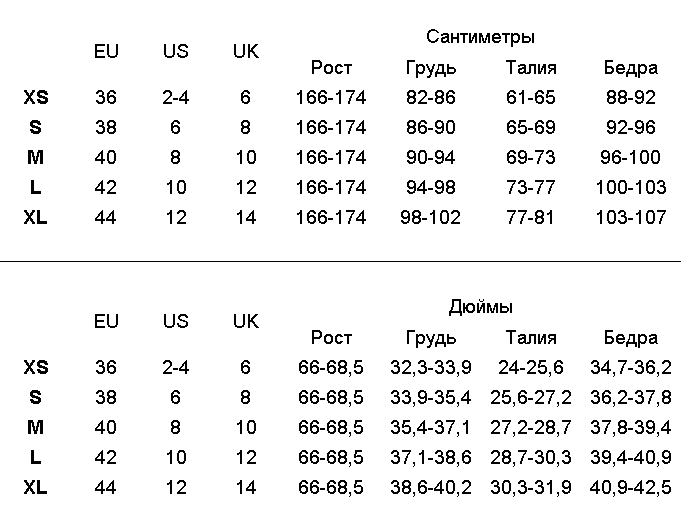The image size is (683, 520).
Task: Click Бедра header in centimeters table
Action: coord(630,68)
